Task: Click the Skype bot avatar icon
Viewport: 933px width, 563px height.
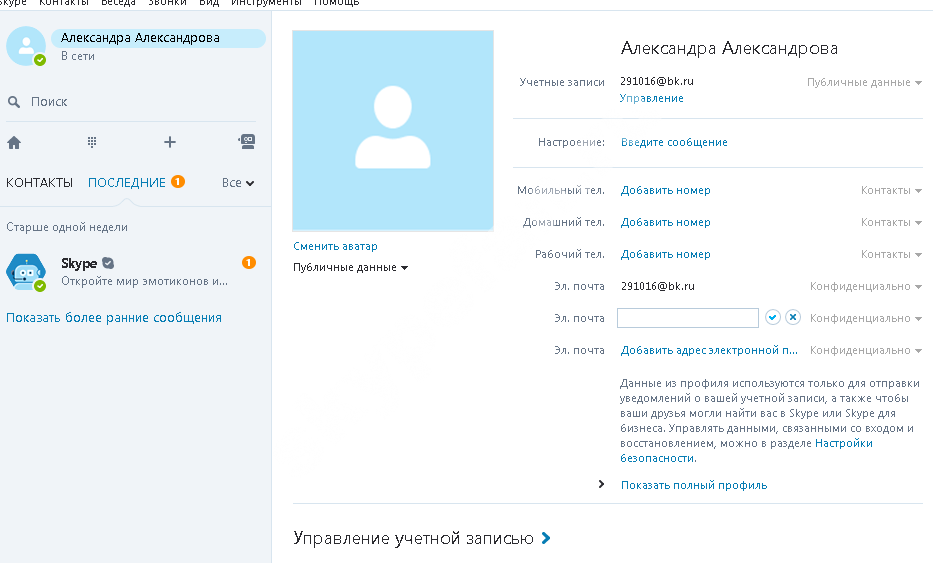Action: pos(25,271)
